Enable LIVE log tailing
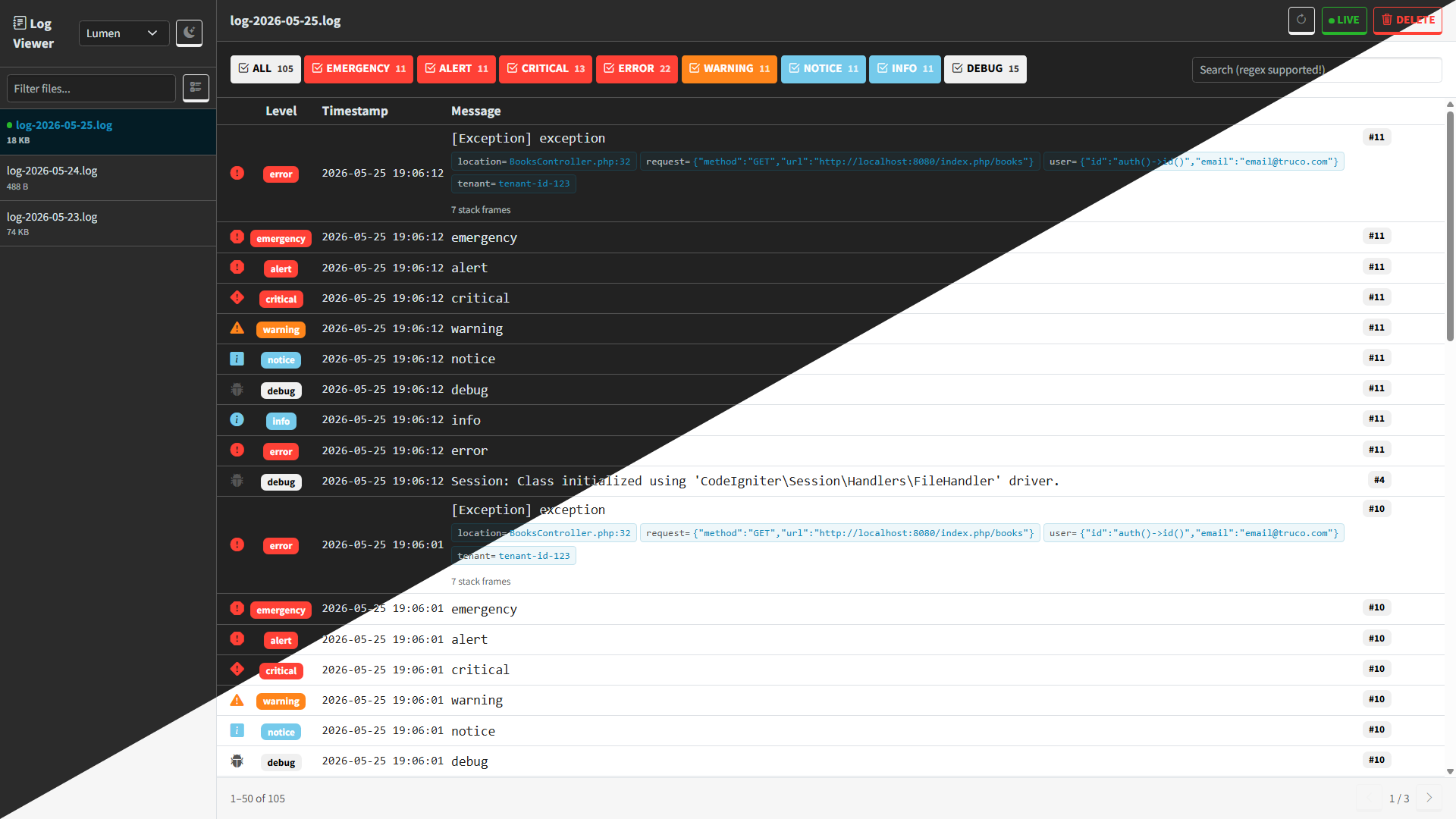This screenshot has width=1456, height=819. [x=1344, y=20]
